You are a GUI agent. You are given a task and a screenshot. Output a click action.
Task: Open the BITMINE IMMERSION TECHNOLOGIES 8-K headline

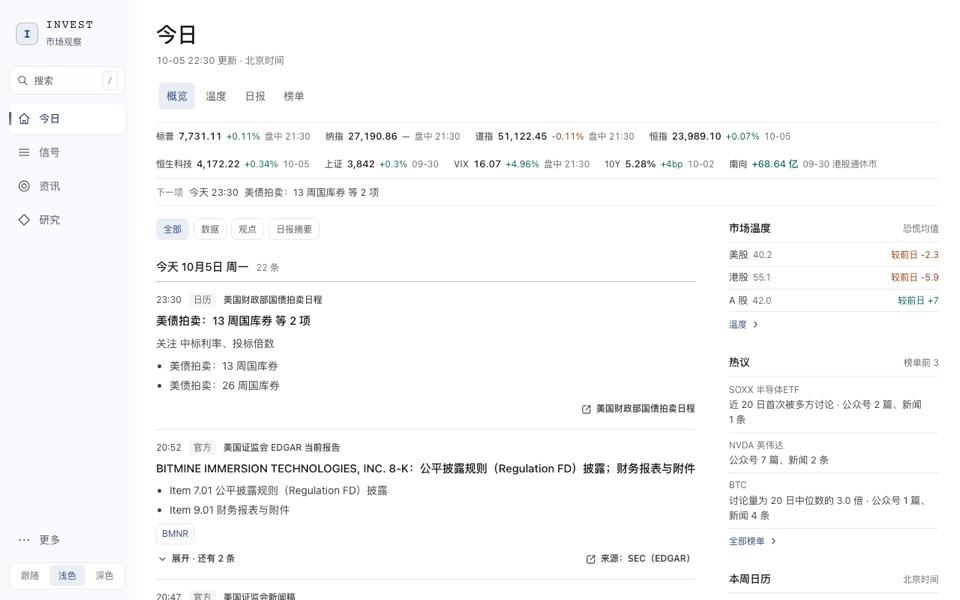pyautogui.click(x=426, y=468)
